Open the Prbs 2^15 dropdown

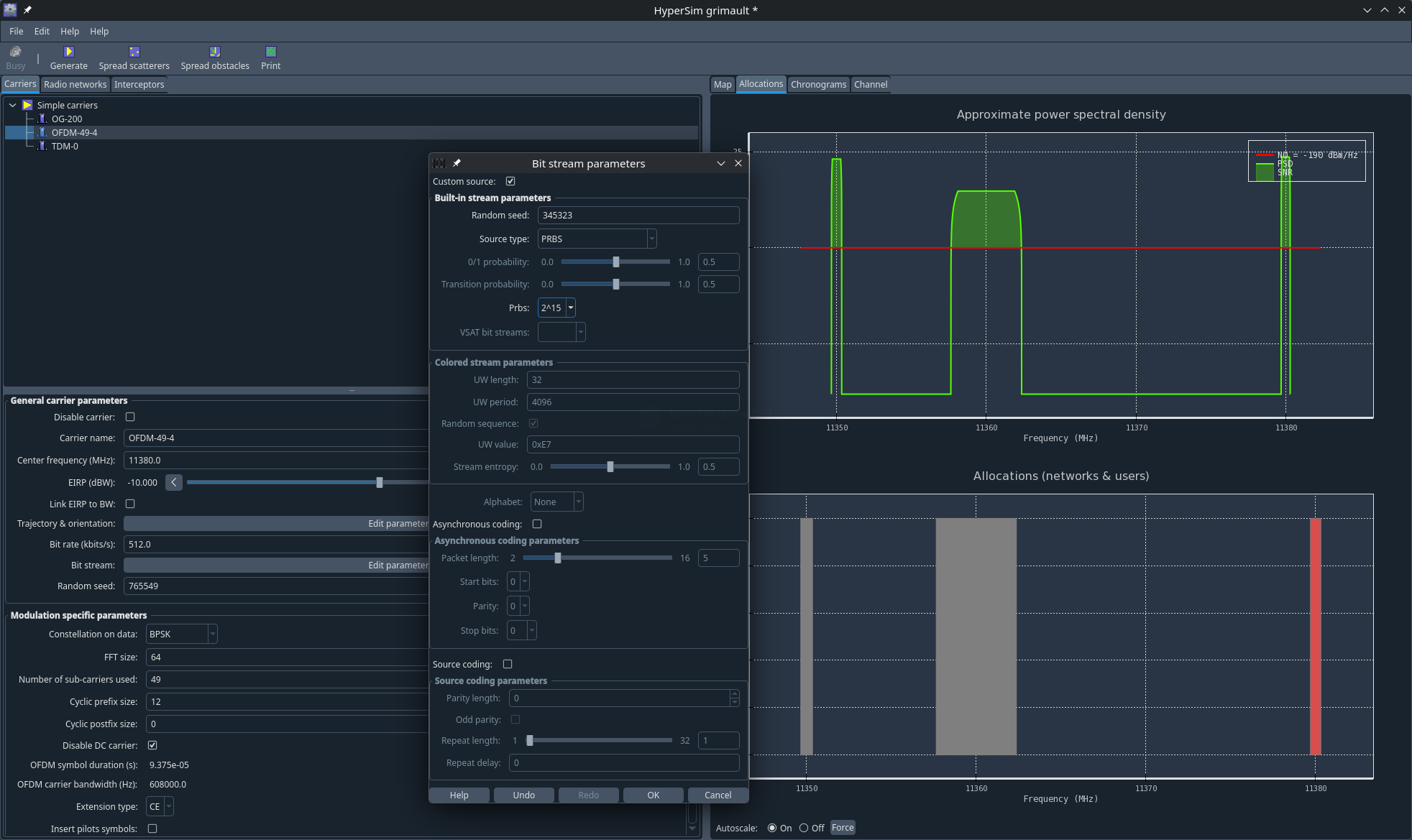point(556,308)
